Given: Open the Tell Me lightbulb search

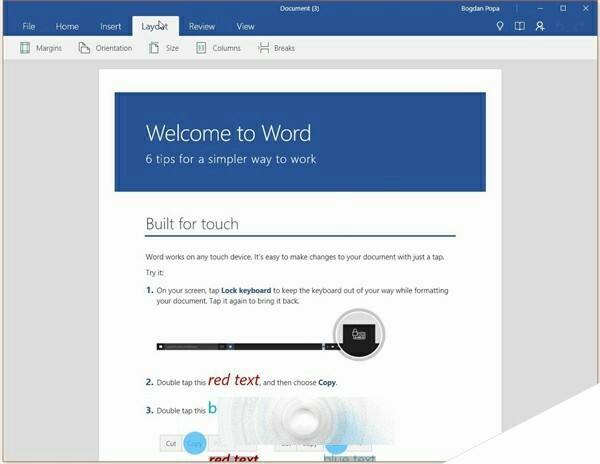Looking at the screenshot, I should click(x=500, y=26).
